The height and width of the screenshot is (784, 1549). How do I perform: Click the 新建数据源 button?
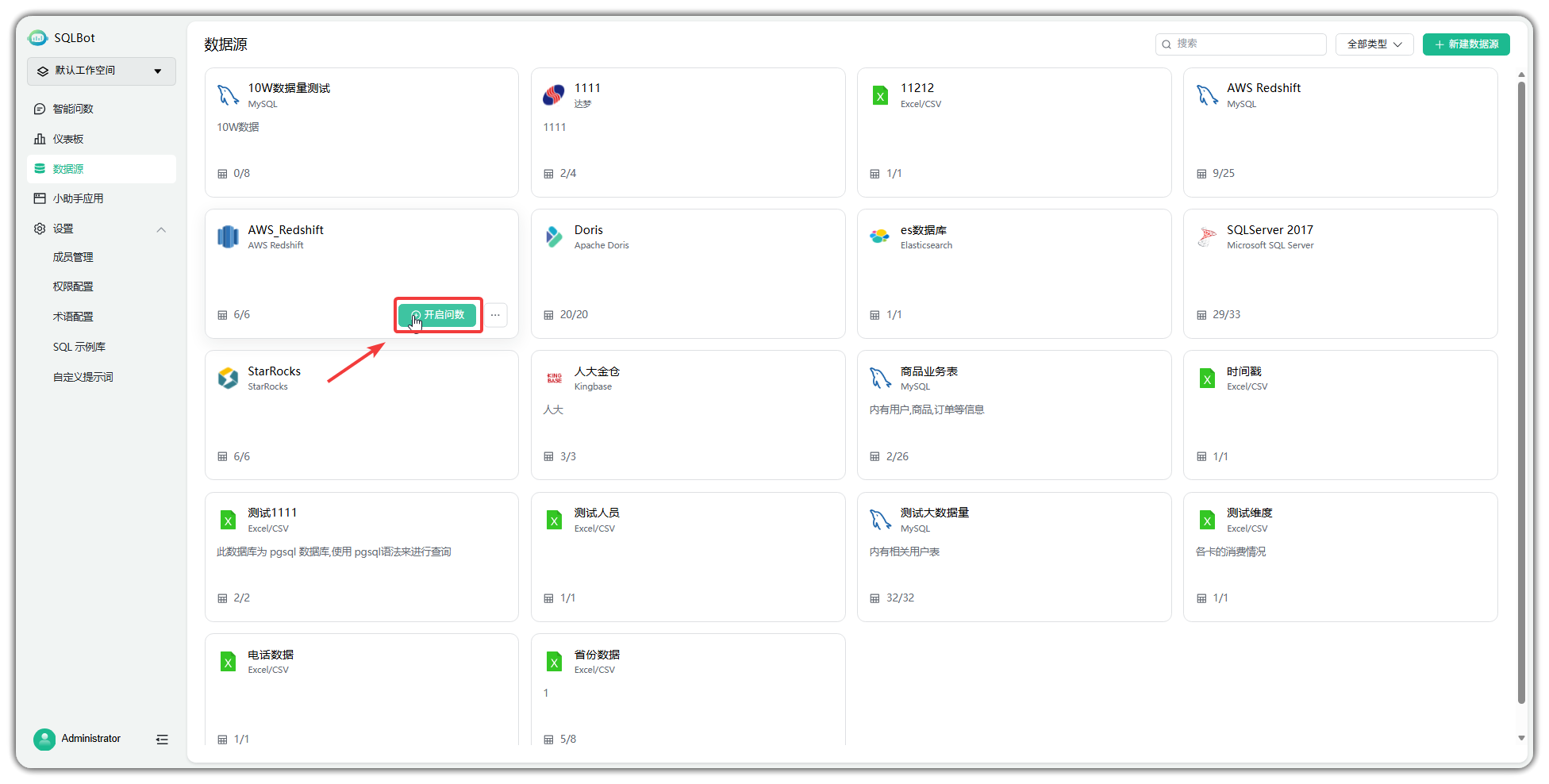pos(1466,44)
